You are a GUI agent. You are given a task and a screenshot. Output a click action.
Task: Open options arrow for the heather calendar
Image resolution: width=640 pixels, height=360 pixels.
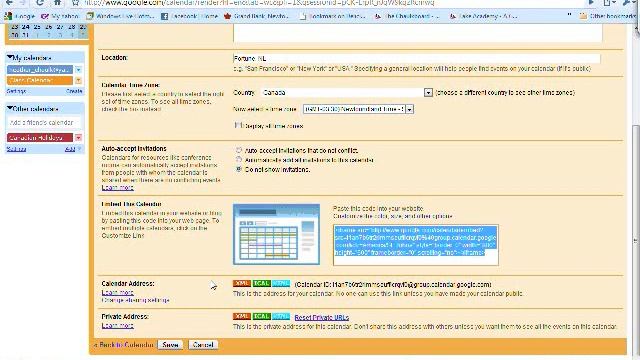(78, 70)
